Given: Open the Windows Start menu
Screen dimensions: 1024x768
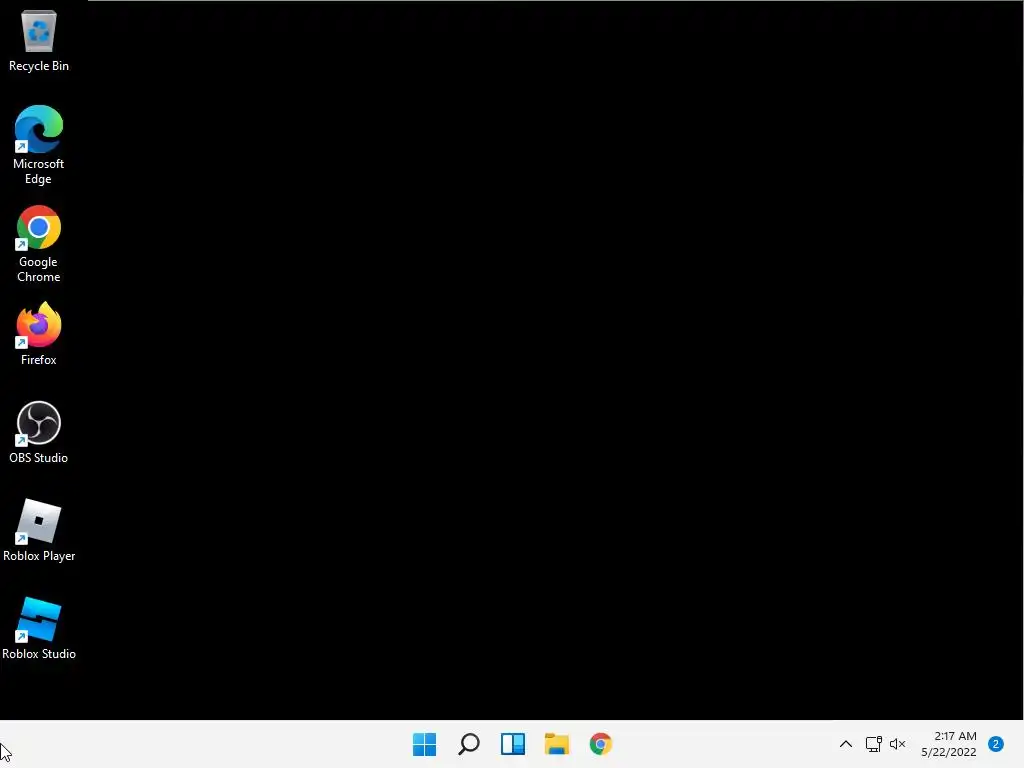Looking at the screenshot, I should [x=424, y=744].
